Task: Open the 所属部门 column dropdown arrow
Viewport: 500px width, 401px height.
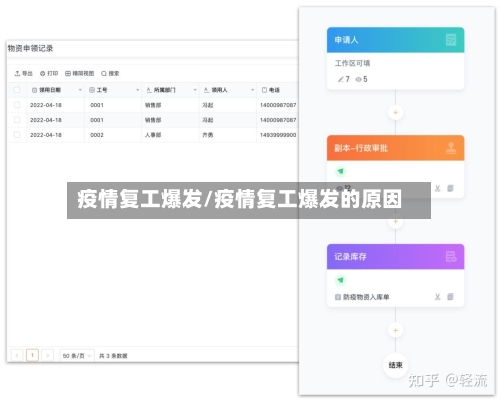Action: click(x=195, y=90)
